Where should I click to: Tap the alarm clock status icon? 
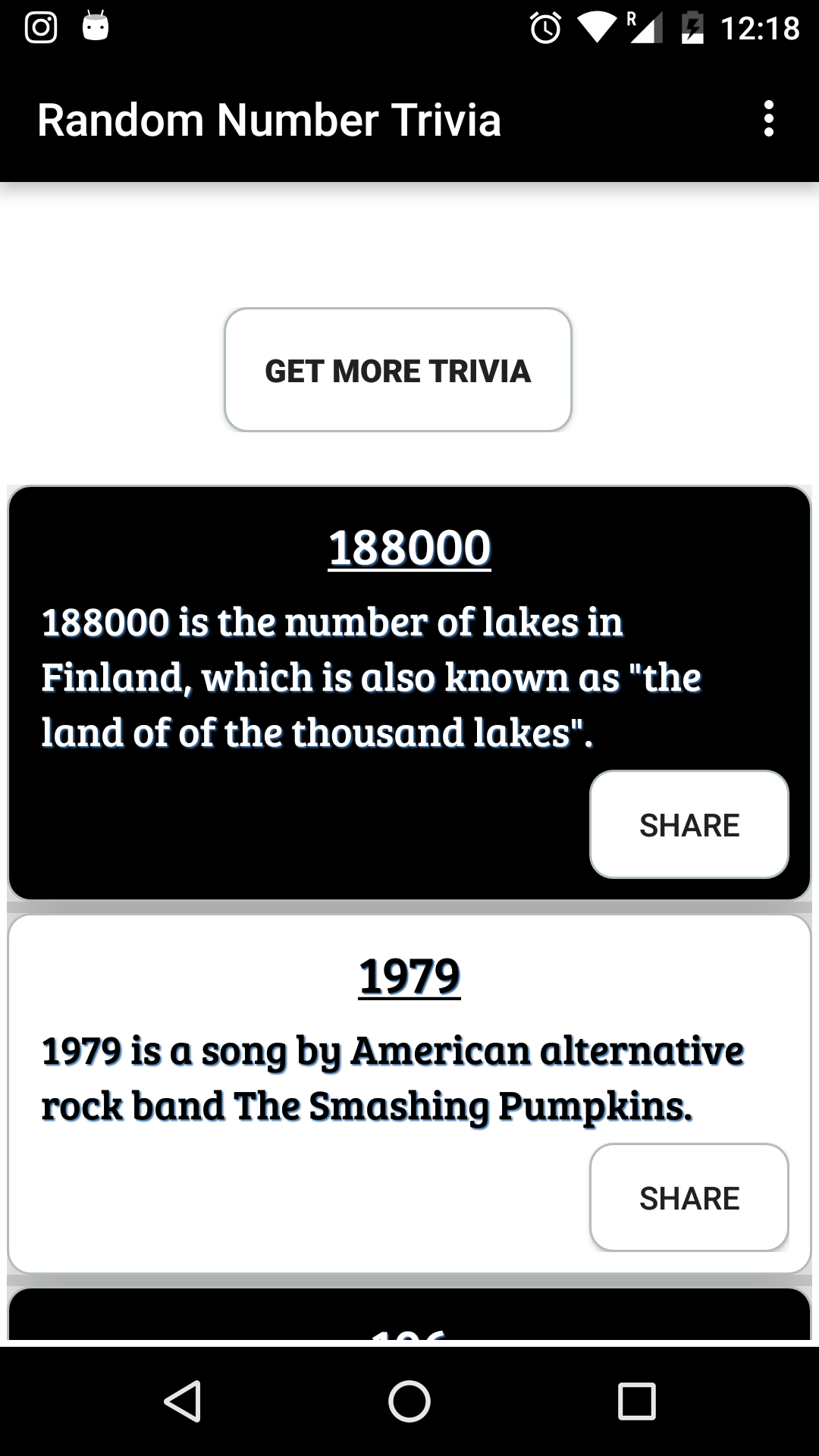click(x=545, y=29)
